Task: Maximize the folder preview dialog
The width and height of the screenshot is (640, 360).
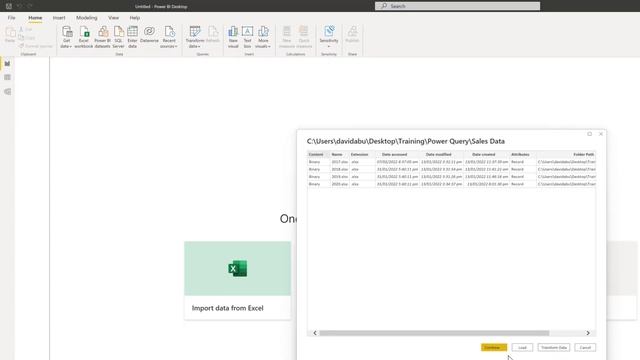Action: tap(589, 134)
